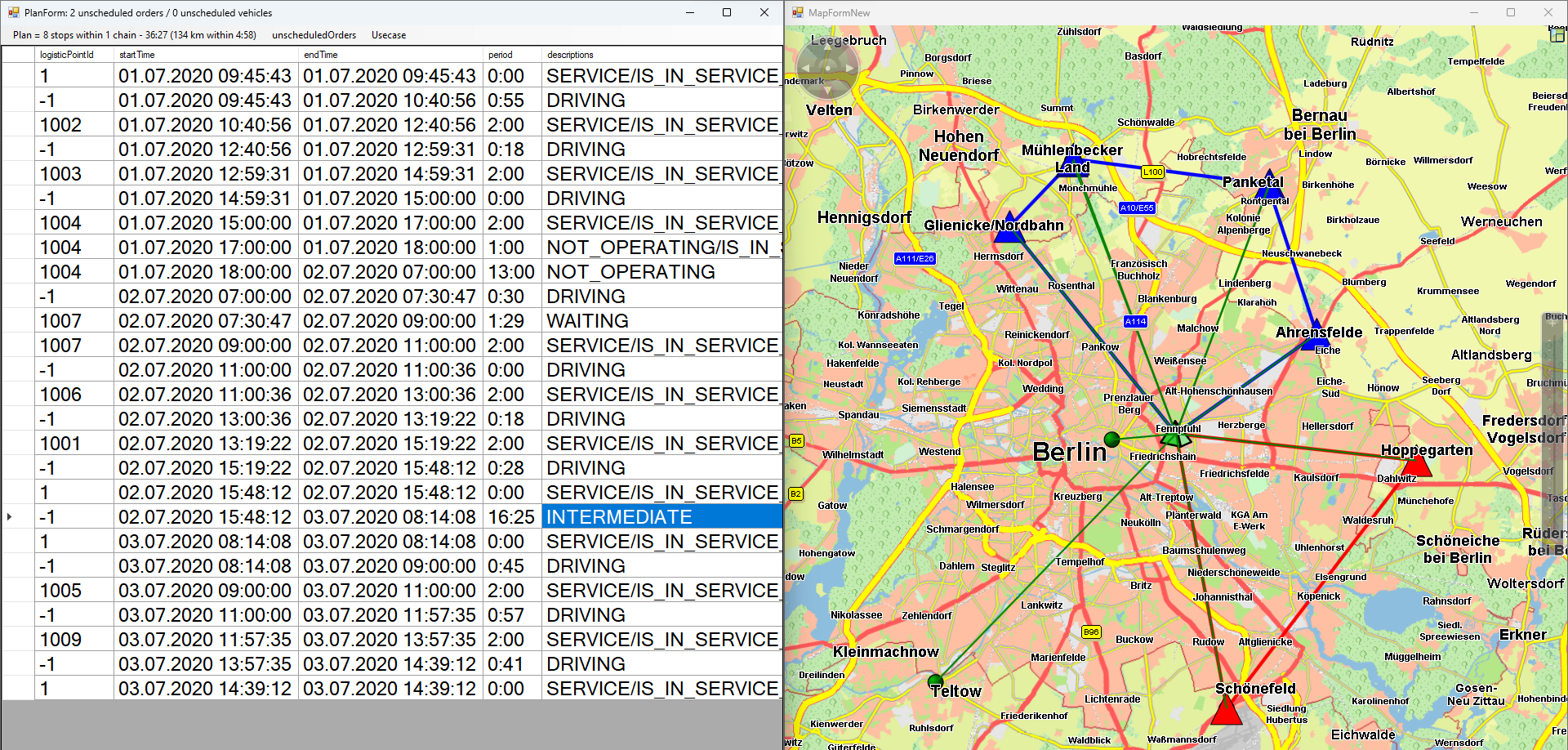Image resolution: width=1568 pixels, height=750 pixels.
Task: Click the green depot marker at Fennpfuhl
Action: pyautogui.click(x=1174, y=439)
